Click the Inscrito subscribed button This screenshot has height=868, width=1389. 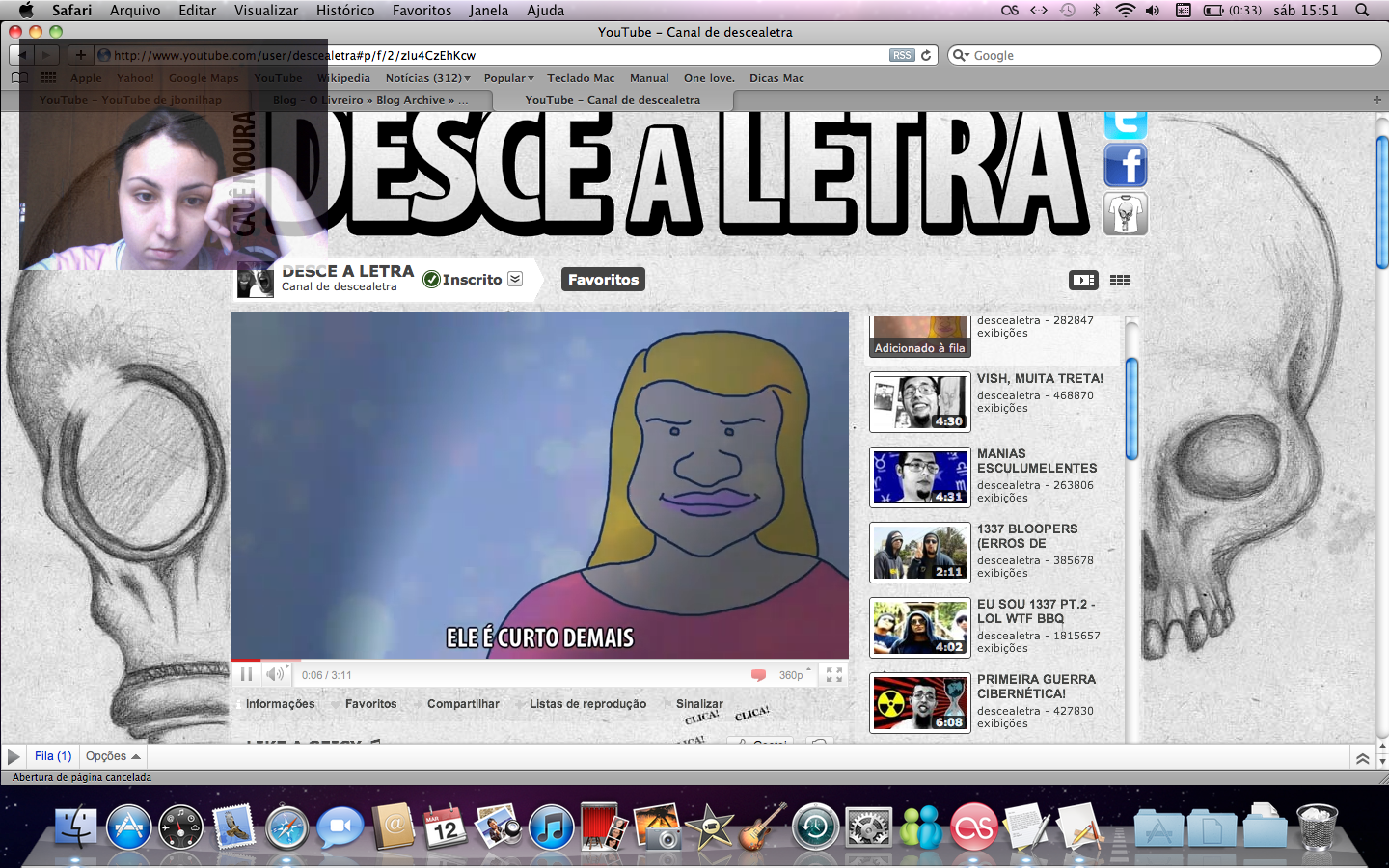tap(463, 280)
